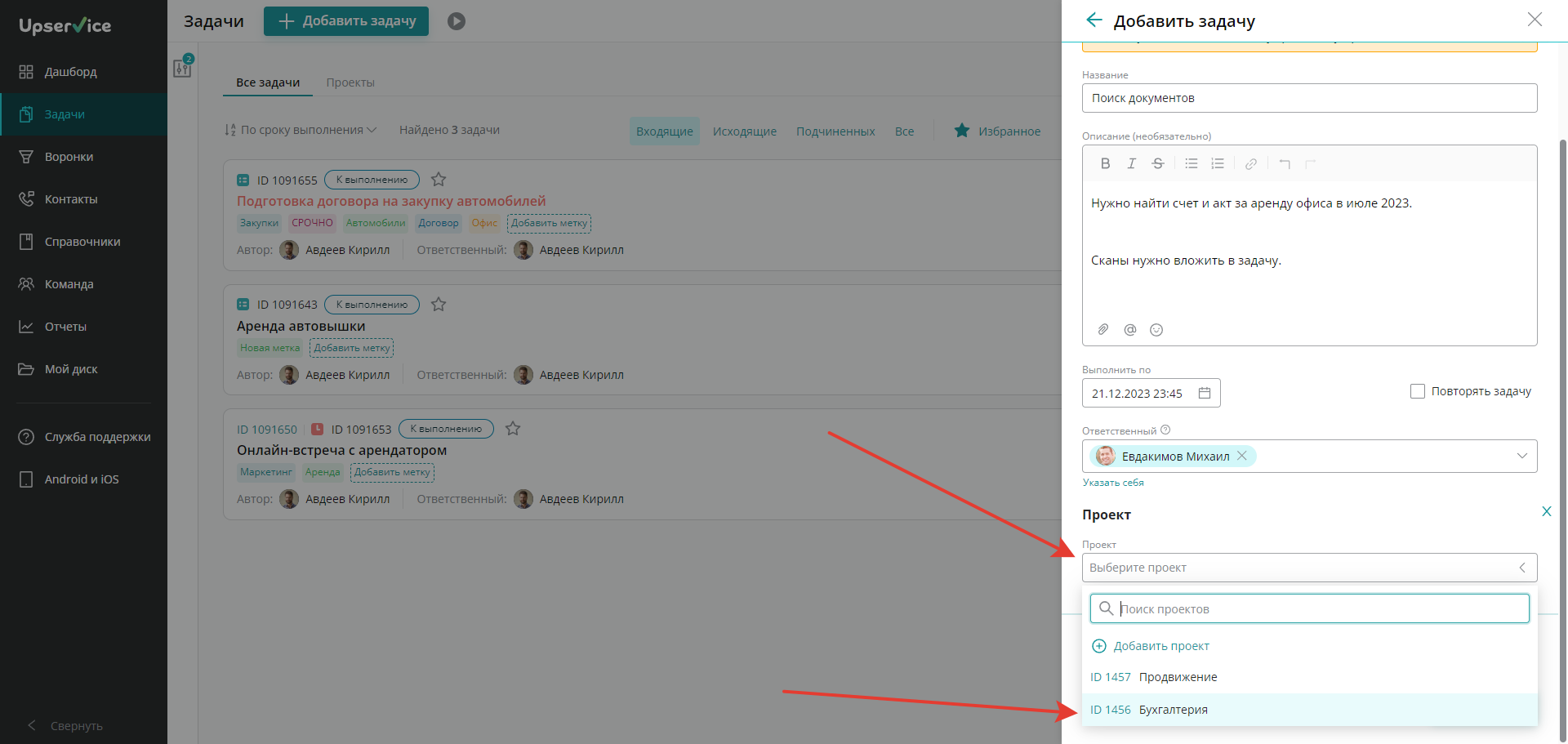Image resolution: width=1568 pixels, height=744 pixels.
Task: Insert numbered list in description
Action: 1218,163
